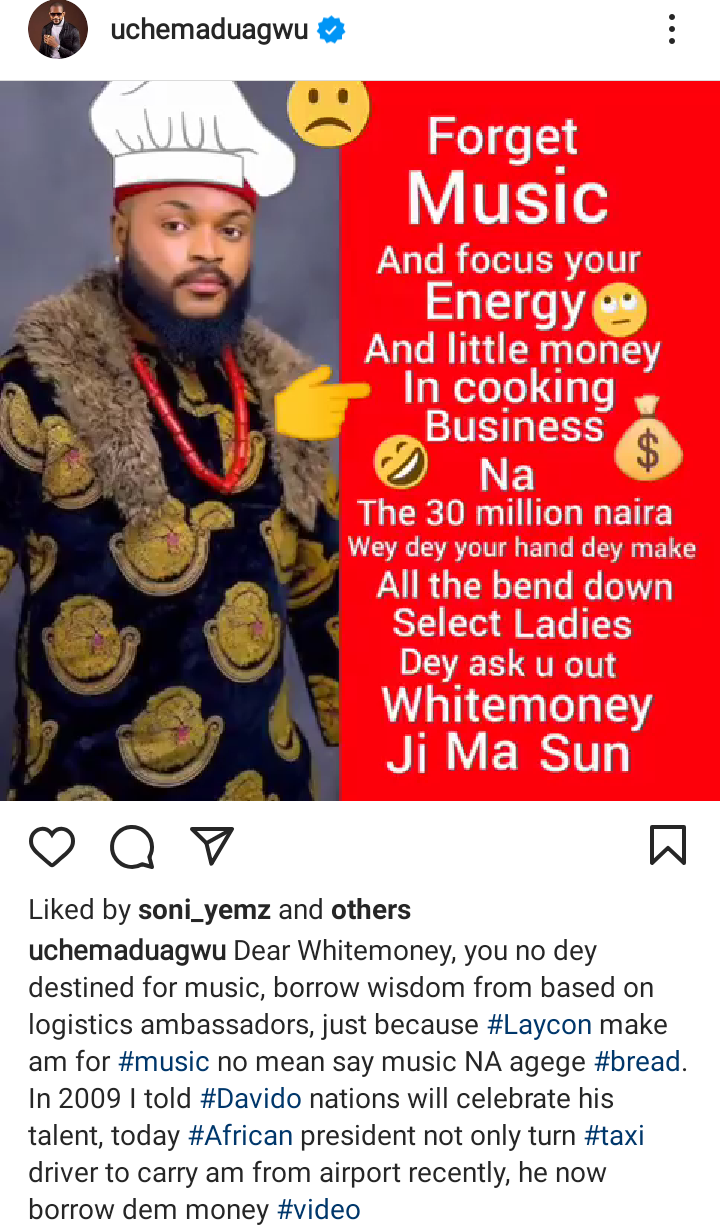Open the #video hashtag
720x1228 pixels.
coord(318,1210)
